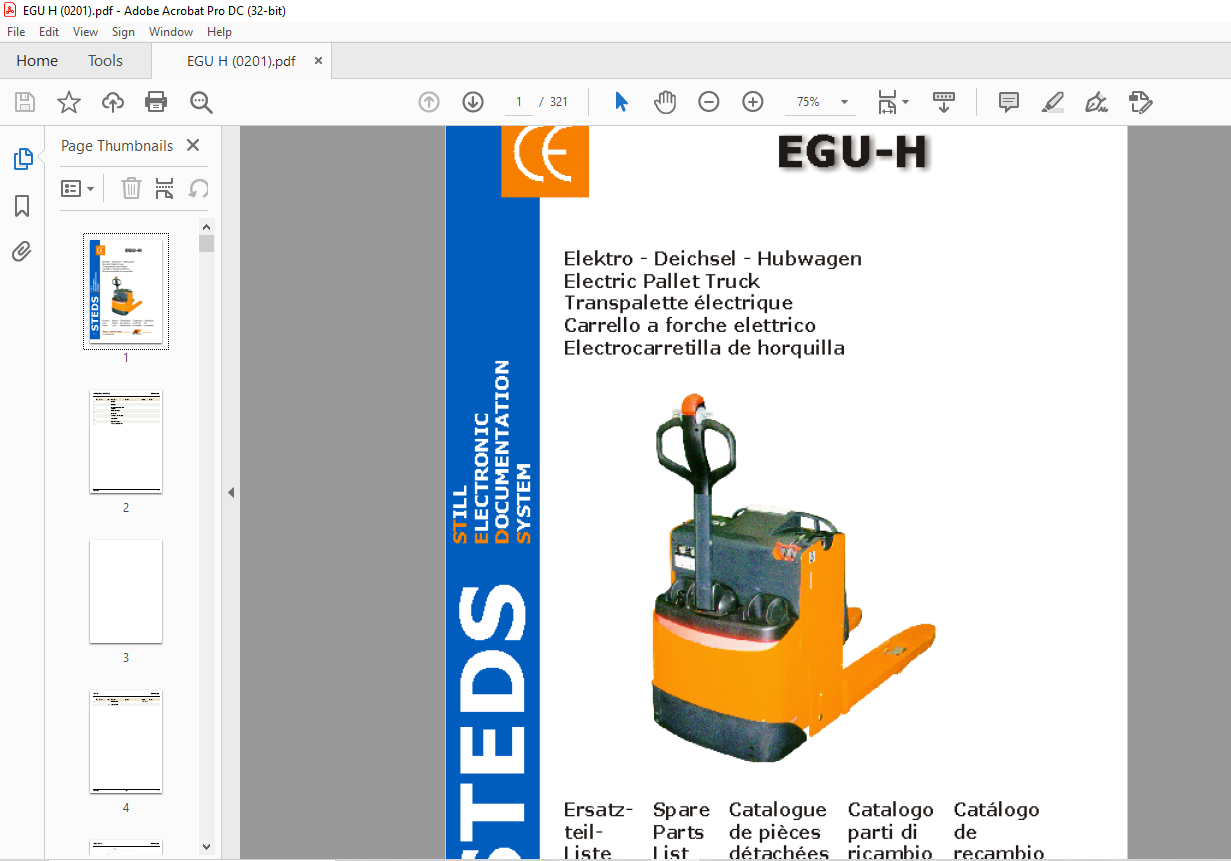The width and height of the screenshot is (1231, 861).
Task: Zoom out with the minus button
Action: 709,102
